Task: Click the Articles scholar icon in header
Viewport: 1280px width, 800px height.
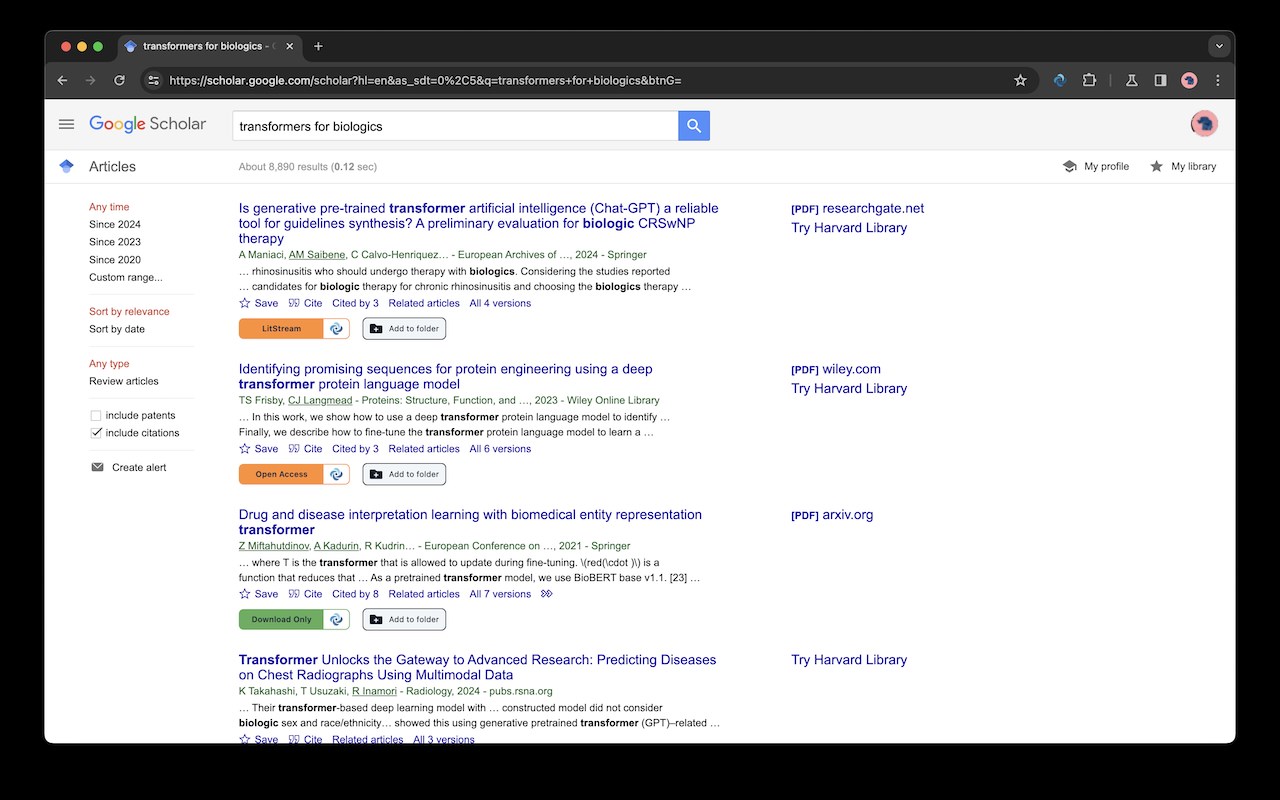Action: pyautogui.click(x=66, y=166)
